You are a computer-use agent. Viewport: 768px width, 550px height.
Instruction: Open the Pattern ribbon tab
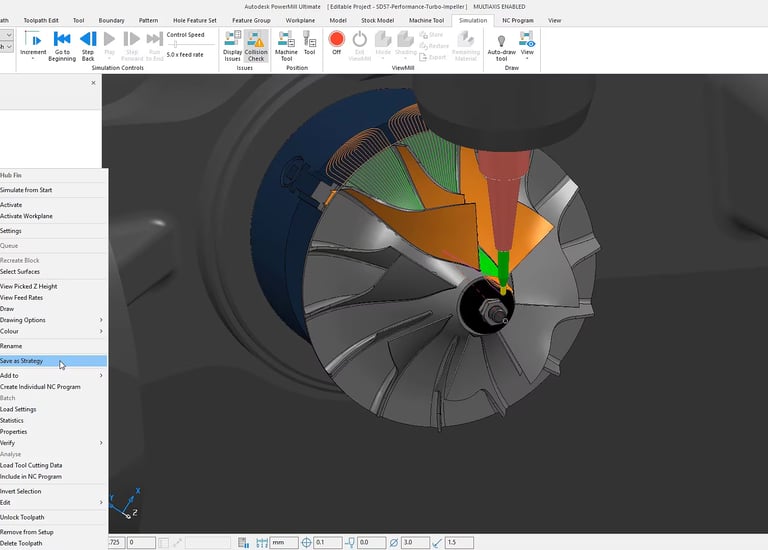point(148,21)
